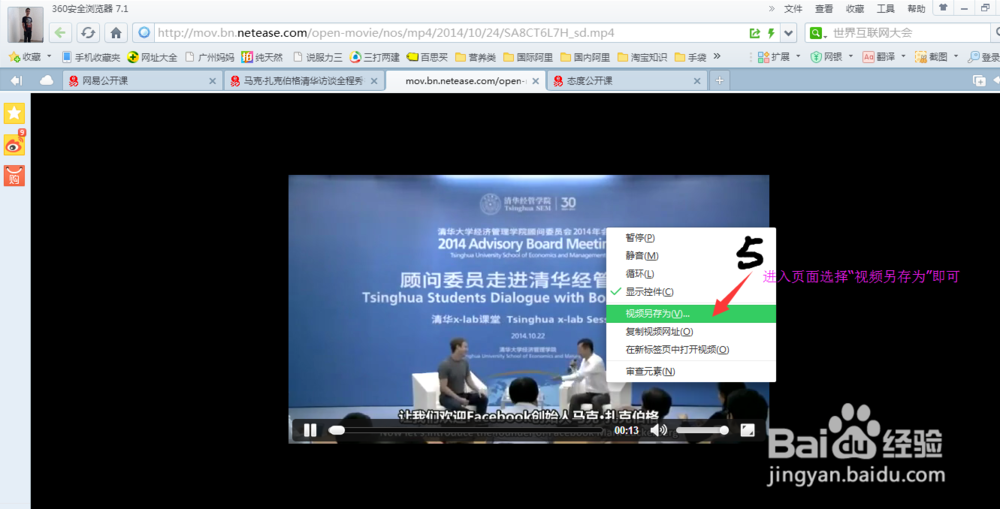Open the 扩展 extensions button
Viewport: 1000px width, 509px height.
(774, 57)
